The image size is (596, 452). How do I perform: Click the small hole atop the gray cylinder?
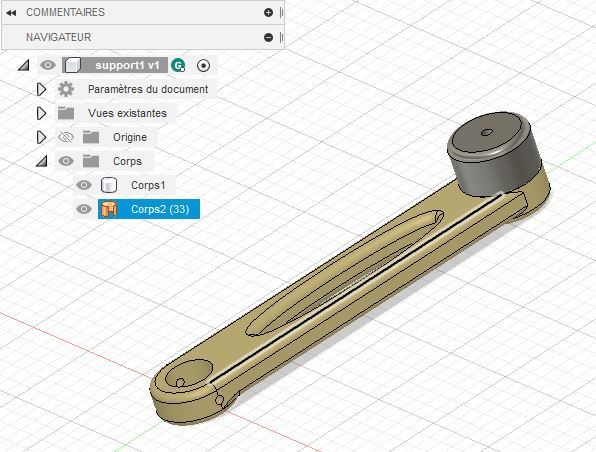click(487, 132)
